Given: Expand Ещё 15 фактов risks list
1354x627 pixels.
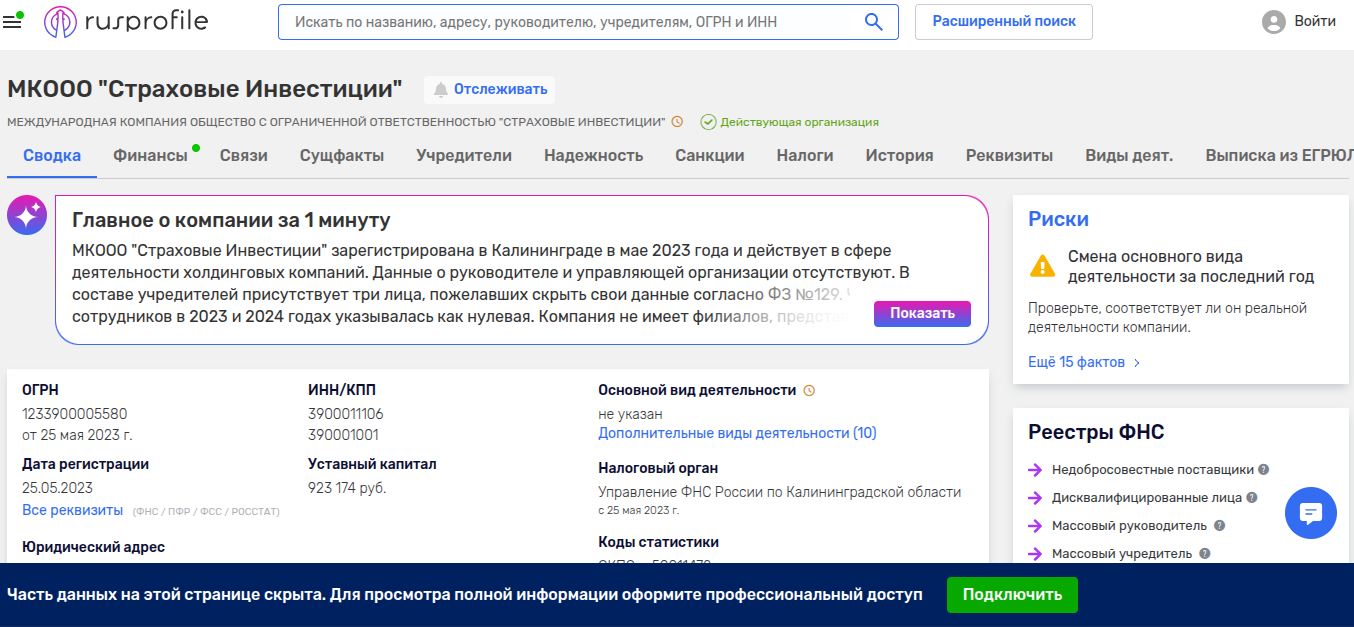Looking at the screenshot, I should coord(1084,362).
